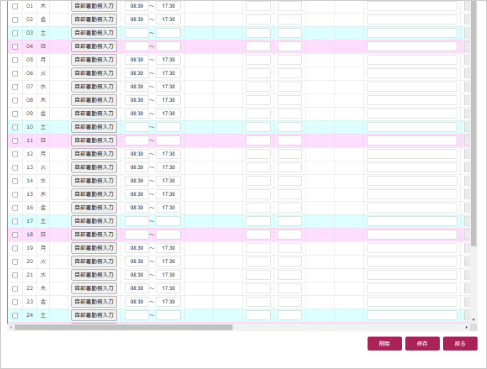This screenshot has width=487, height=369.
Task: Open the work-input button for day 18 Sunday
Action: 94,235
